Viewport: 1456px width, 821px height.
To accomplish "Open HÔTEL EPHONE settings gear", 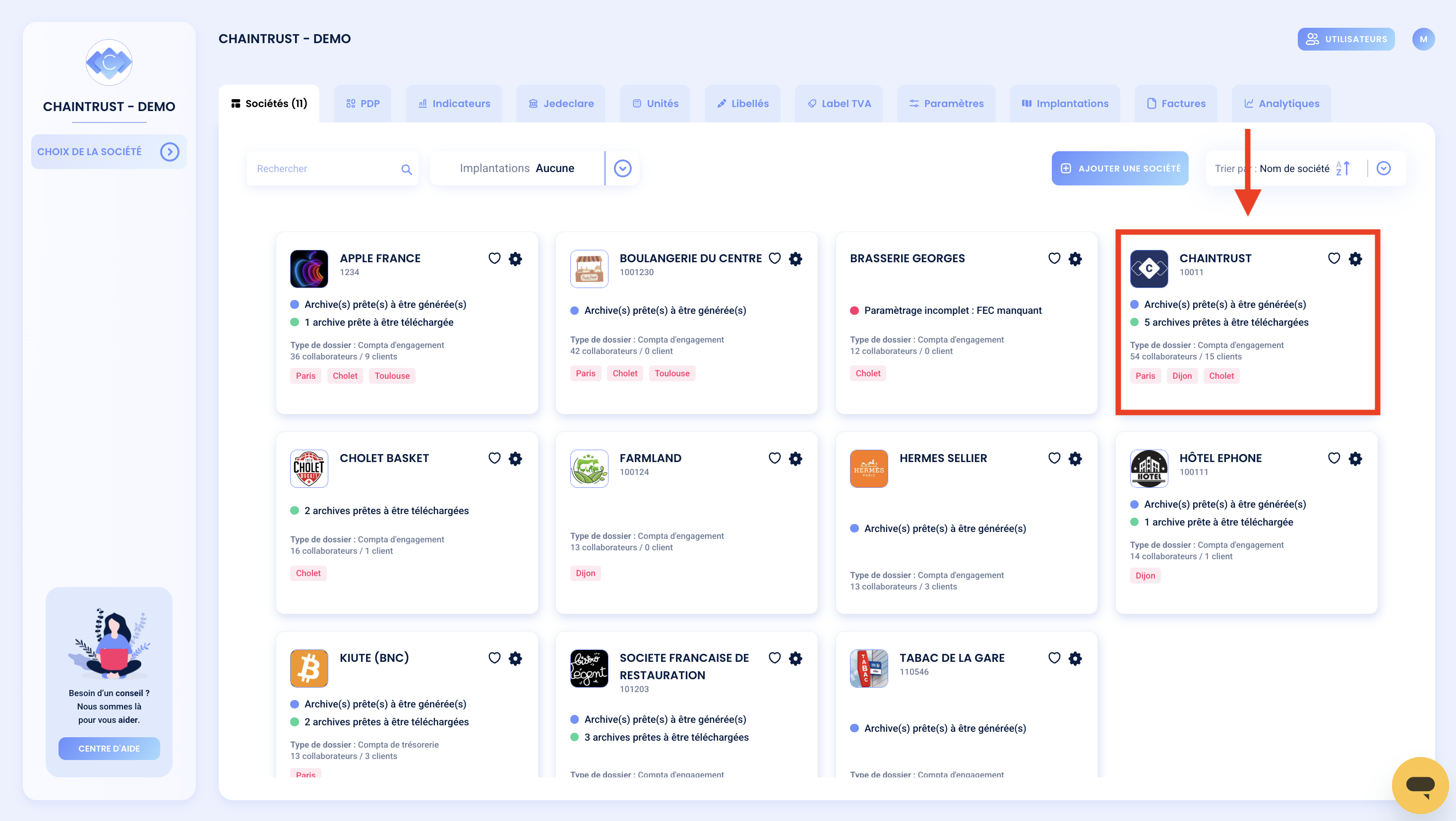I will [1355, 458].
